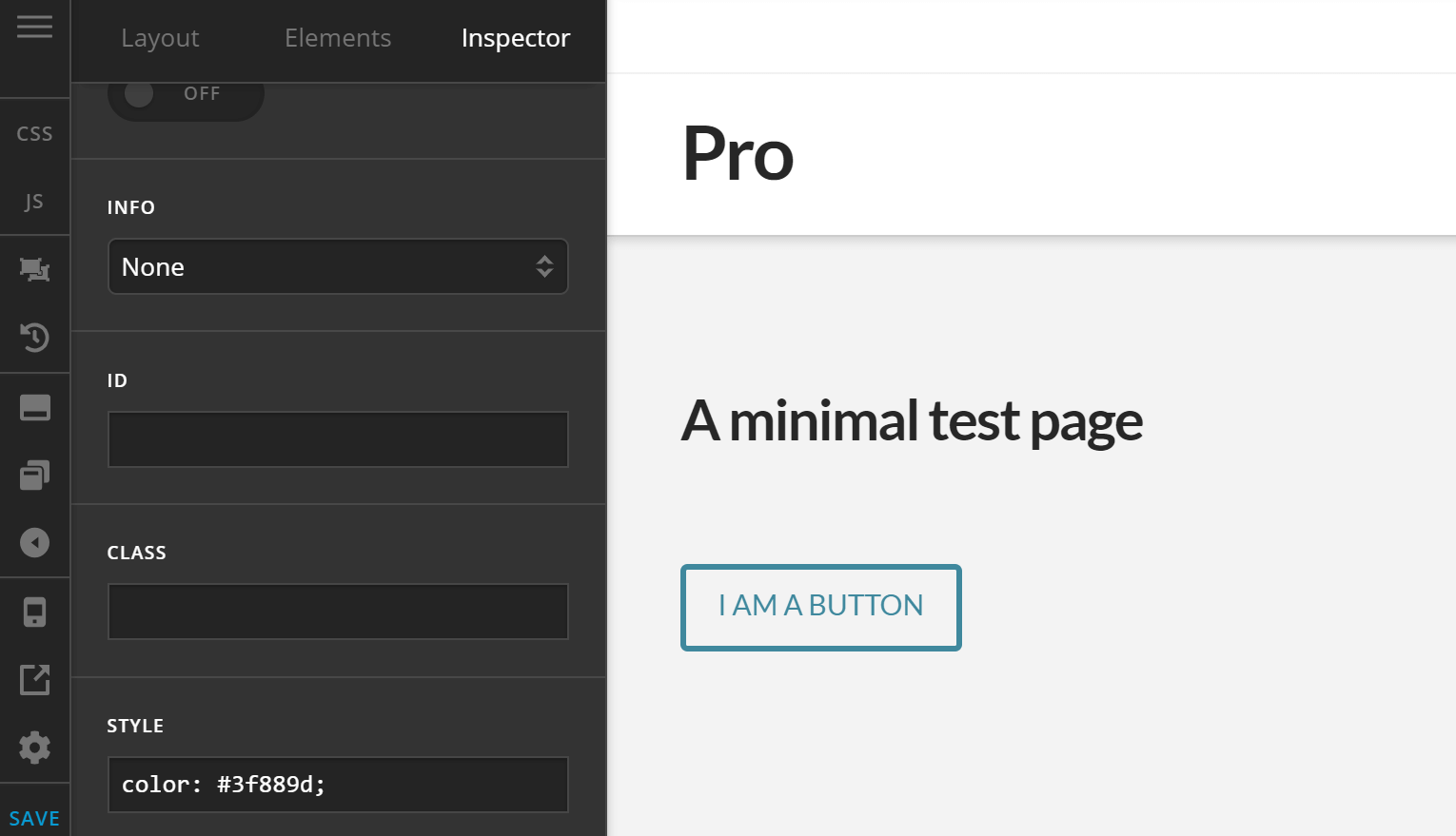Open the undo history panel
The image size is (1456, 836).
tap(34, 338)
